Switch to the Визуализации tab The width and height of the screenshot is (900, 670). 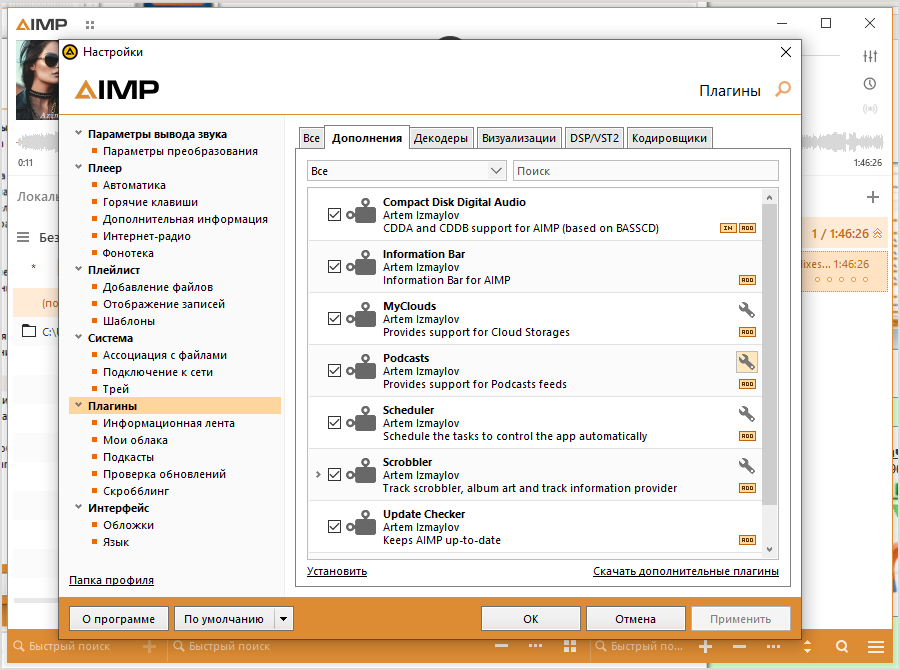tap(518, 139)
